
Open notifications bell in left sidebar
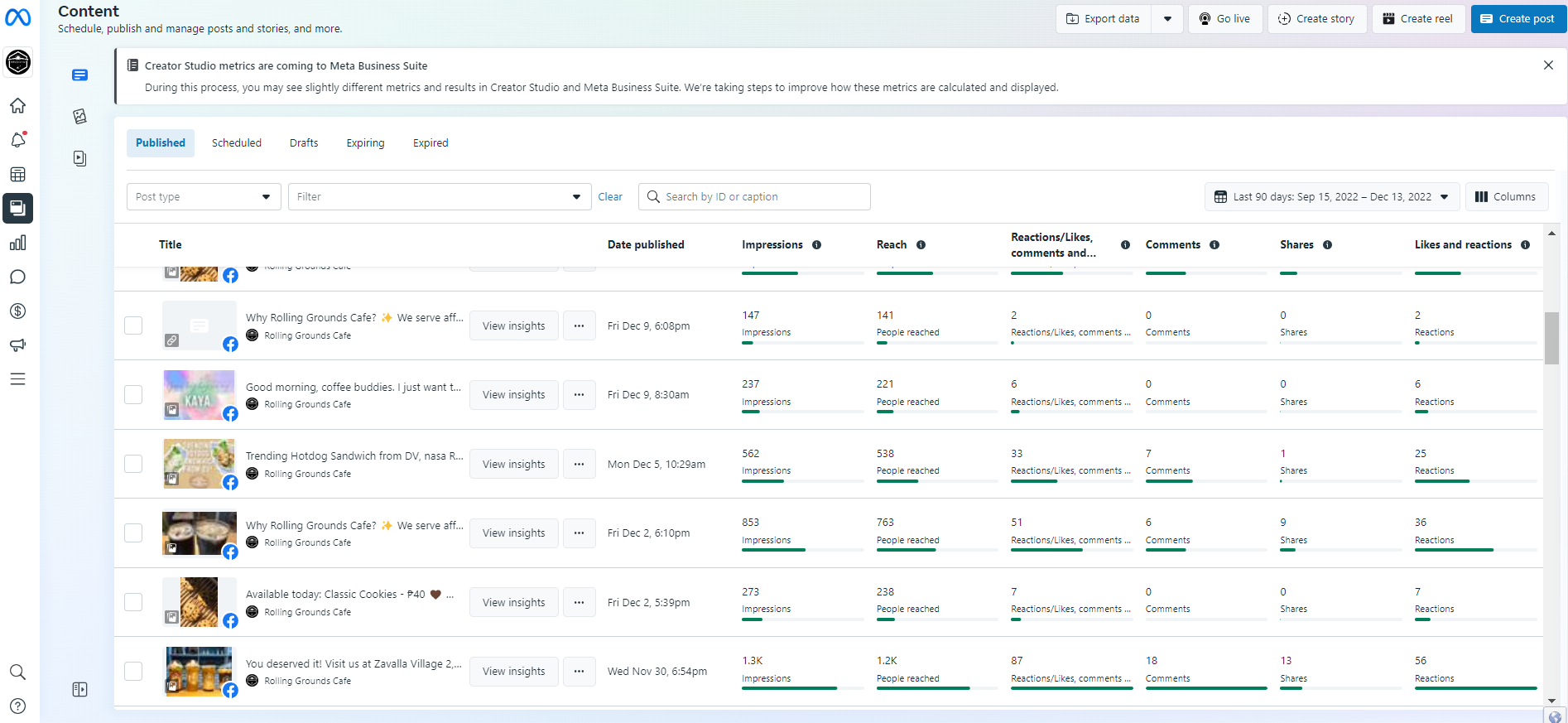click(17, 140)
